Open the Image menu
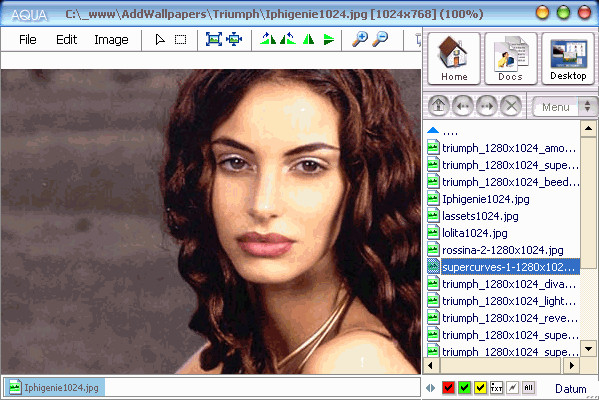The height and width of the screenshot is (400, 599). [111, 40]
